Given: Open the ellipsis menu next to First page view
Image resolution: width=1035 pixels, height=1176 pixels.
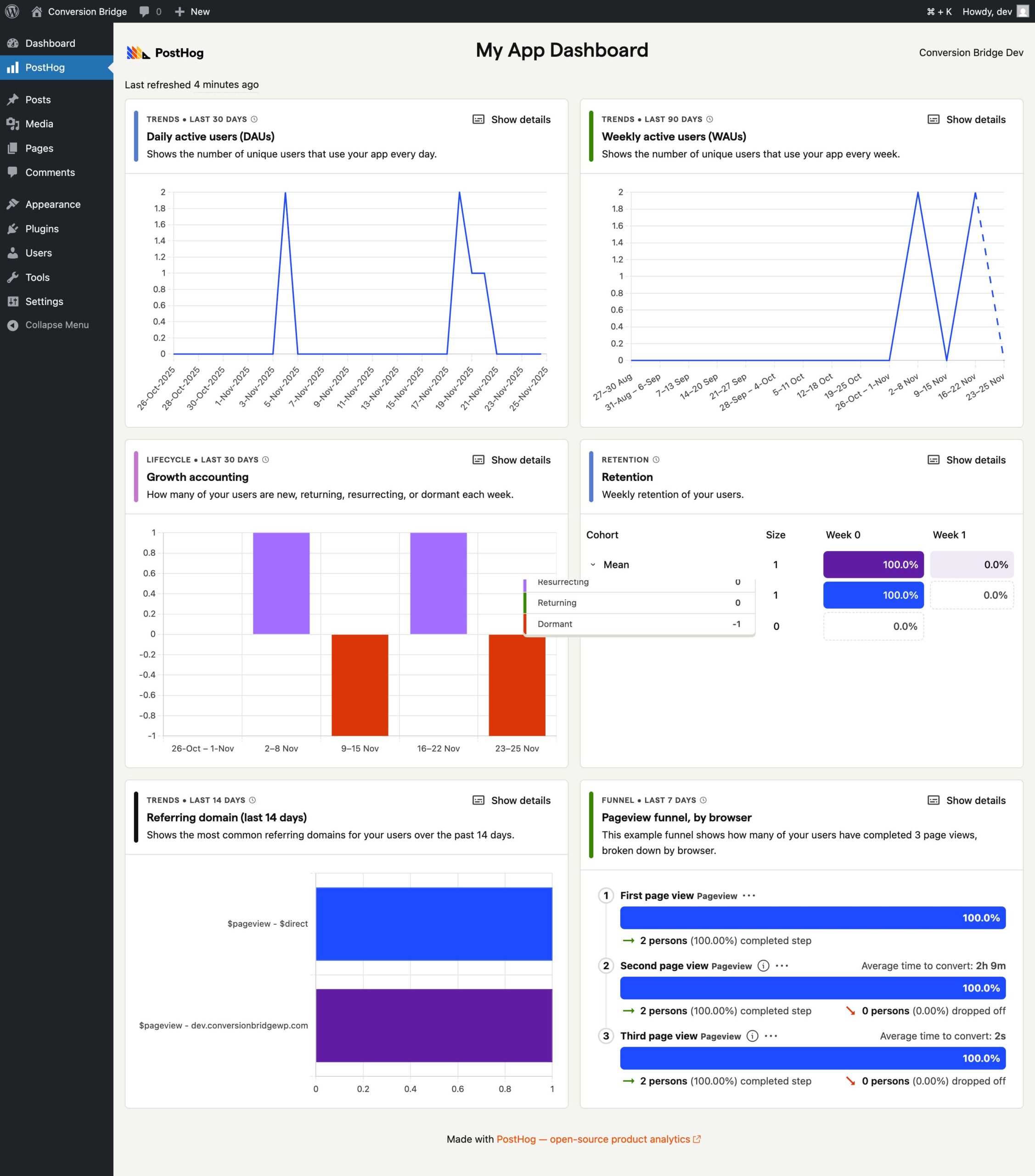Looking at the screenshot, I should click(x=749, y=896).
